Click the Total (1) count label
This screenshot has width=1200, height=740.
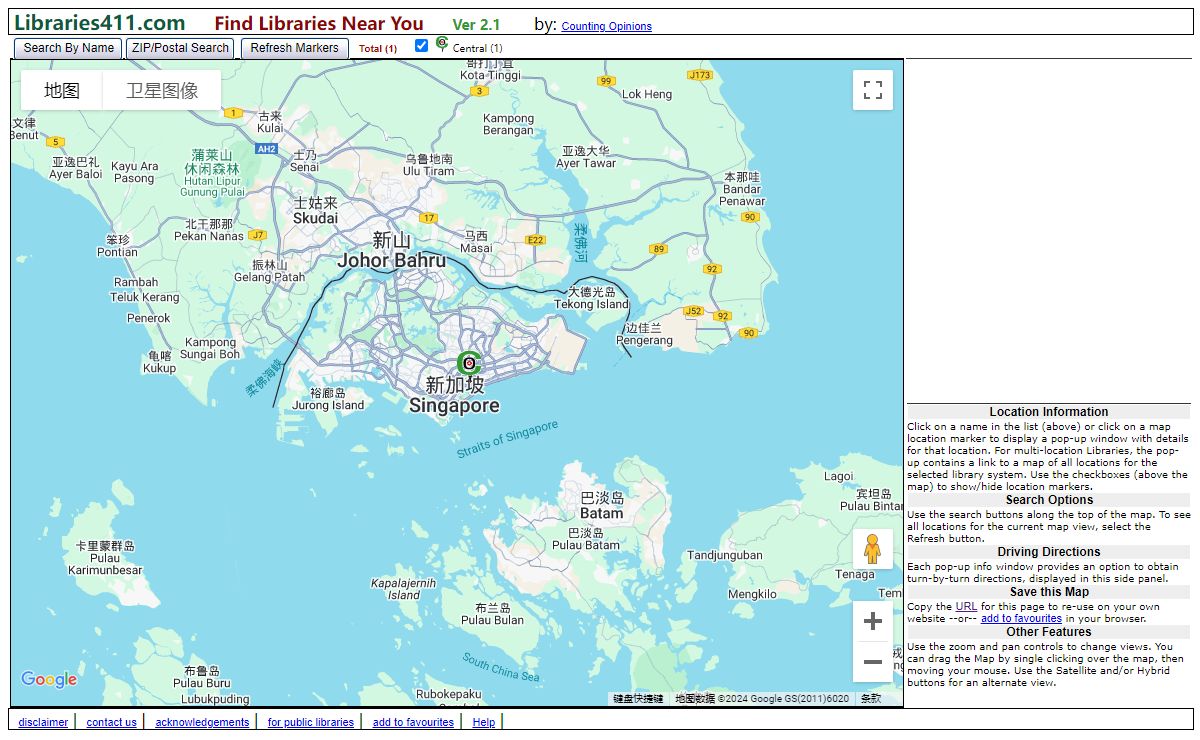[378, 48]
